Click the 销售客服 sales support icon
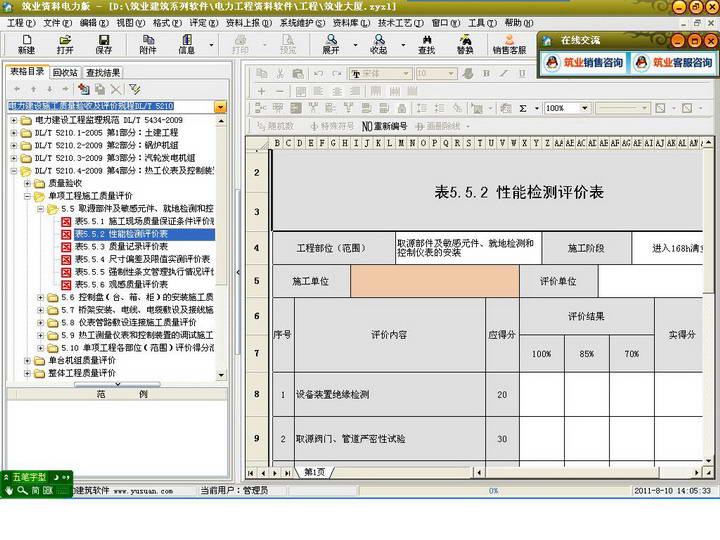This screenshot has height=540, width=720. pos(509,45)
